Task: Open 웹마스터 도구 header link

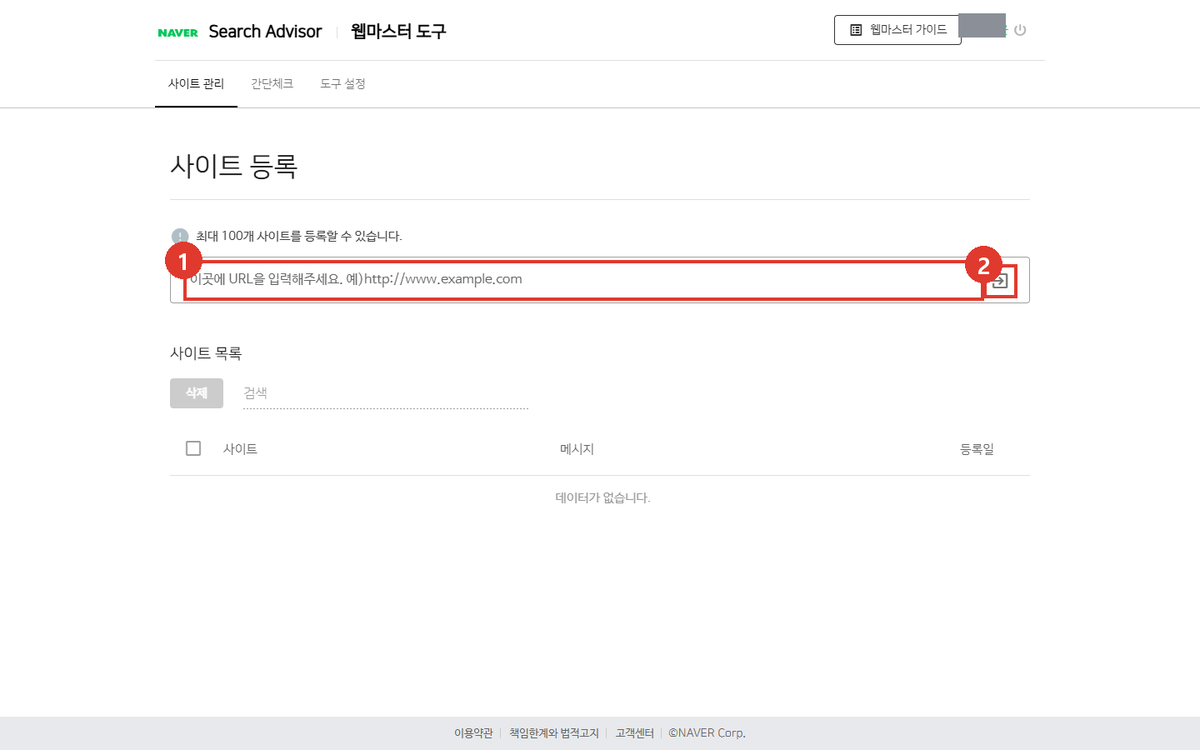Action: coord(398,31)
